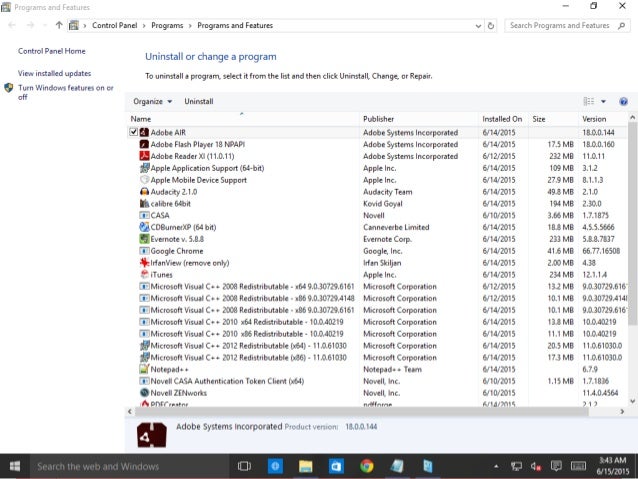This screenshot has width=638, height=479.
Task: Click the Adobe Reader XI icon
Action: click(x=144, y=156)
